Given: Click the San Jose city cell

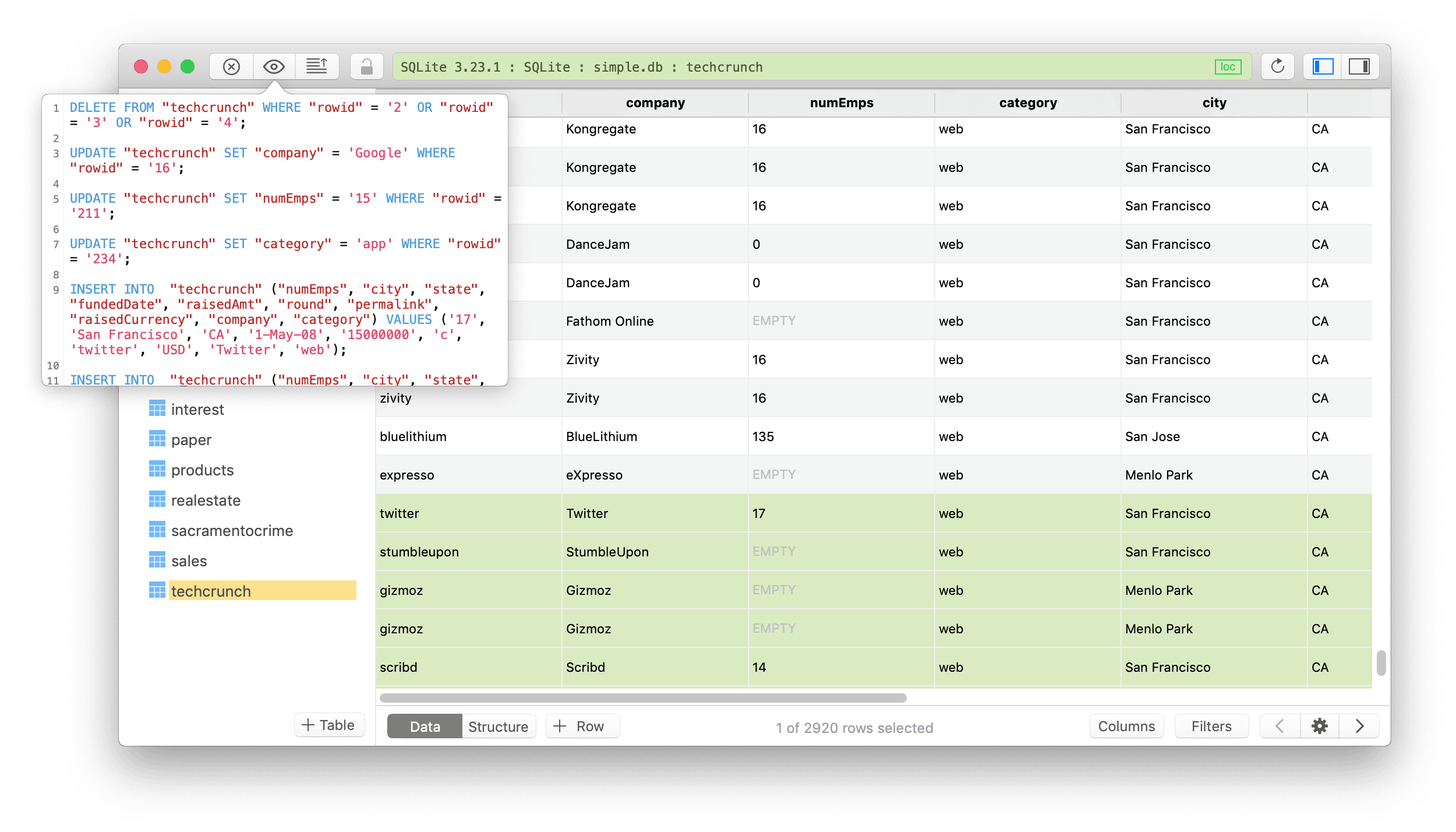Looking at the screenshot, I should 1214,436.
